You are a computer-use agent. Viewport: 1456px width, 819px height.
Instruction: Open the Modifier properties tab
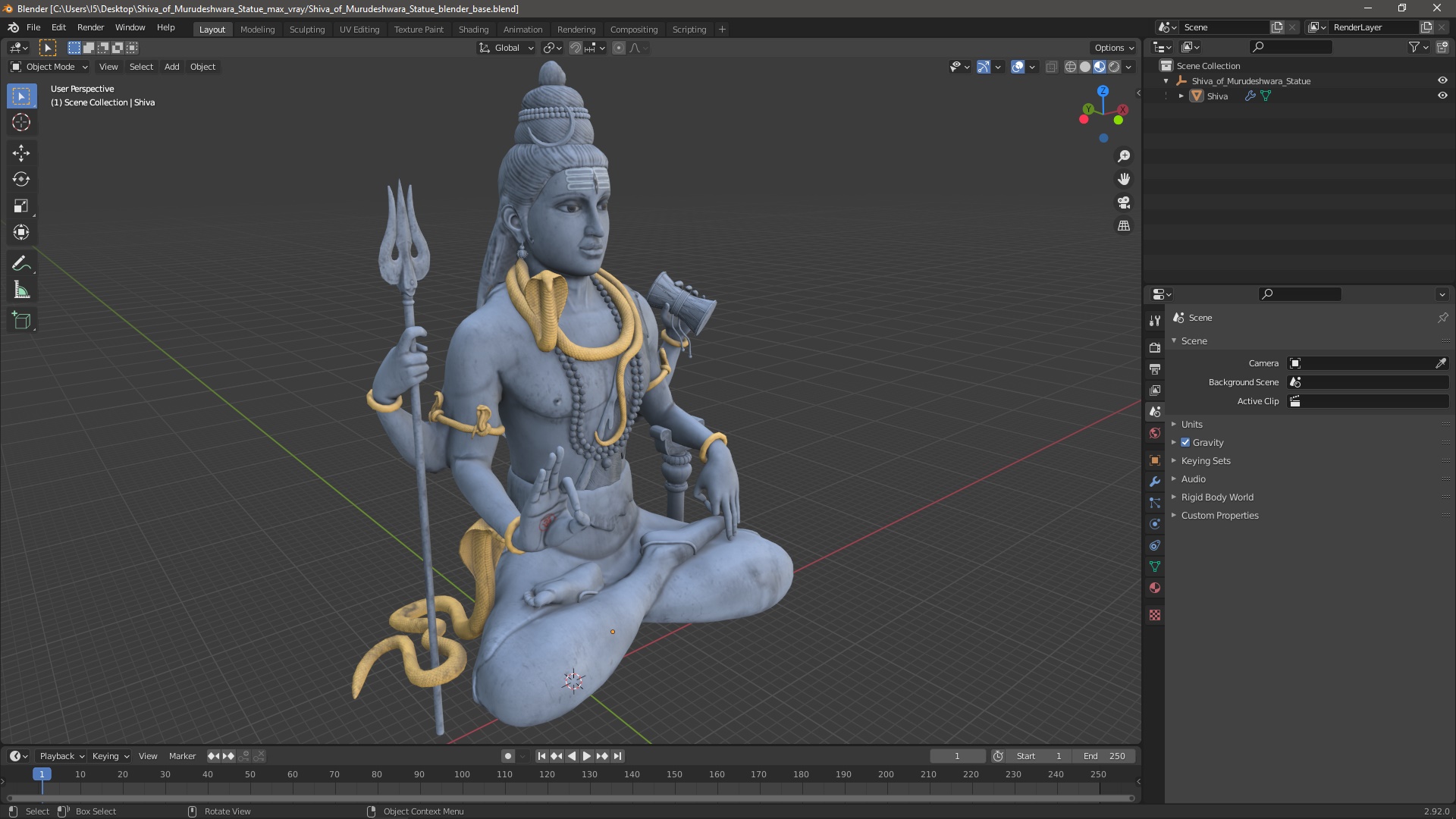tap(1155, 482)
